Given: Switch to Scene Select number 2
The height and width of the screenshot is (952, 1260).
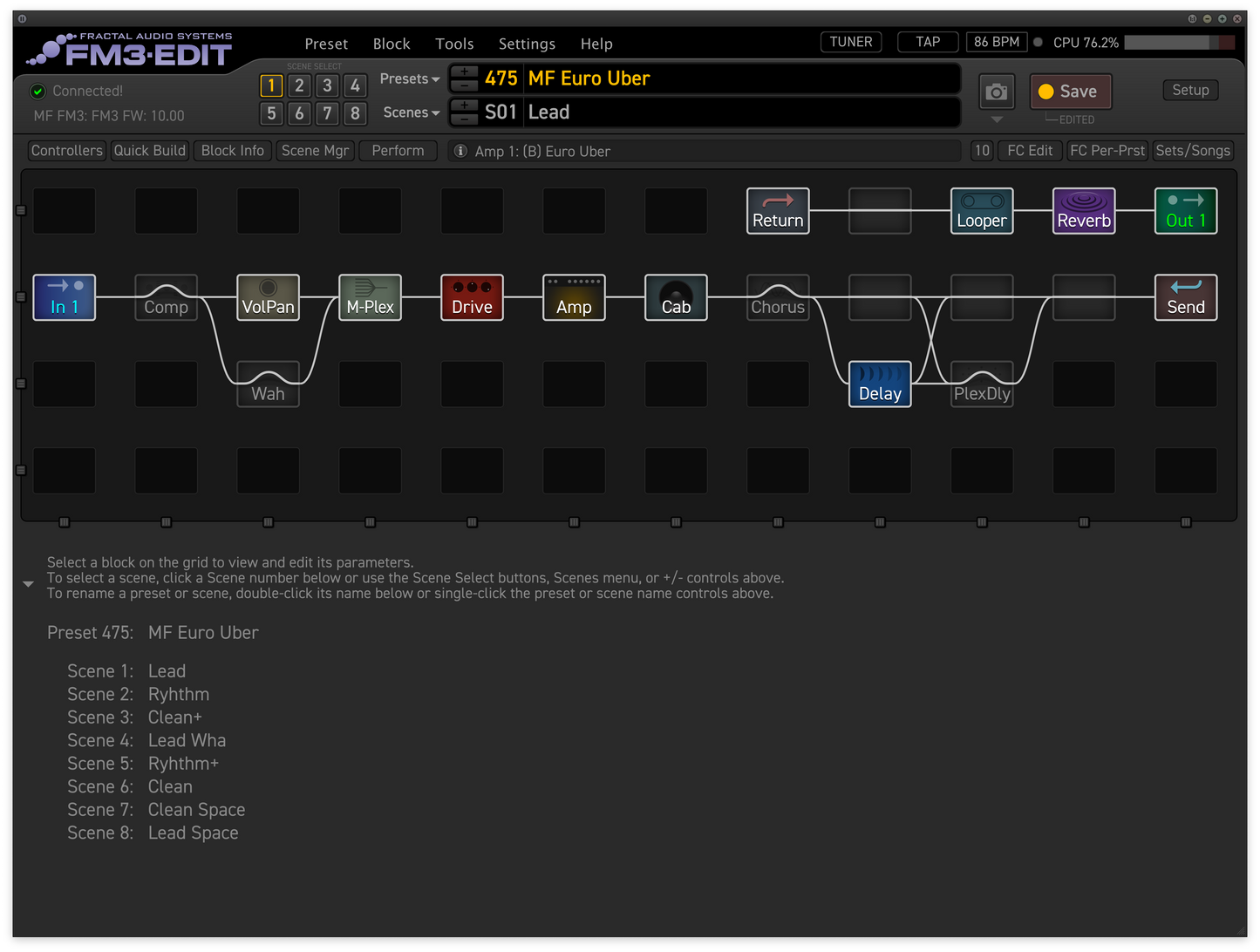Looking at the screenshot, I should (x=299, y=85).
